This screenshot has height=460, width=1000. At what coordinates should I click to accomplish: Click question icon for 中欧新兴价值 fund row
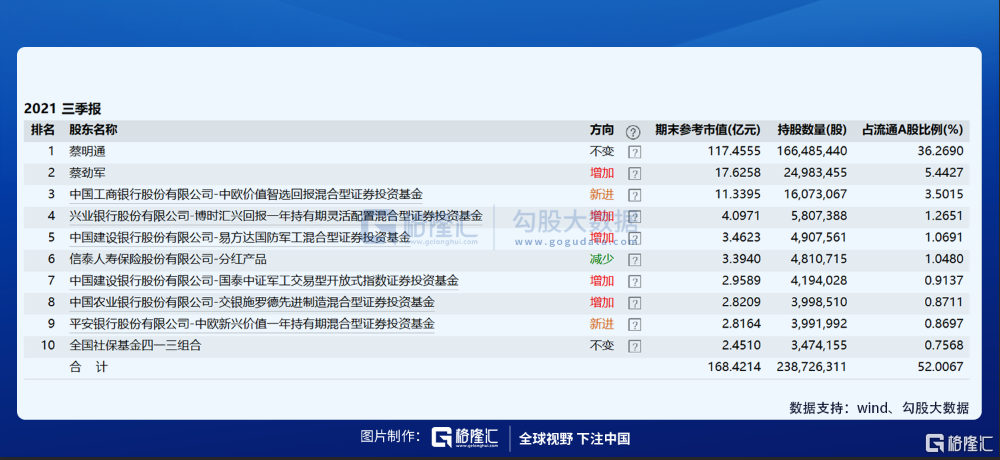click(634, 325)
